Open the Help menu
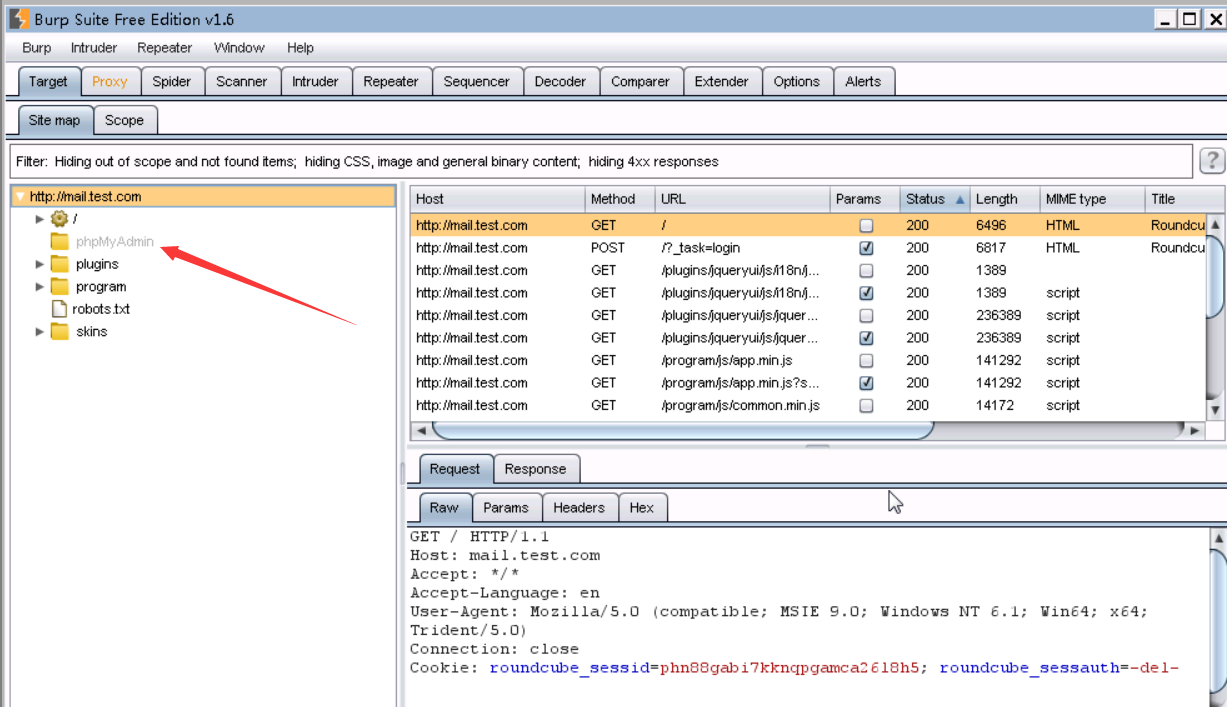This screenshot has height=707, width=1227. point(300,48)
